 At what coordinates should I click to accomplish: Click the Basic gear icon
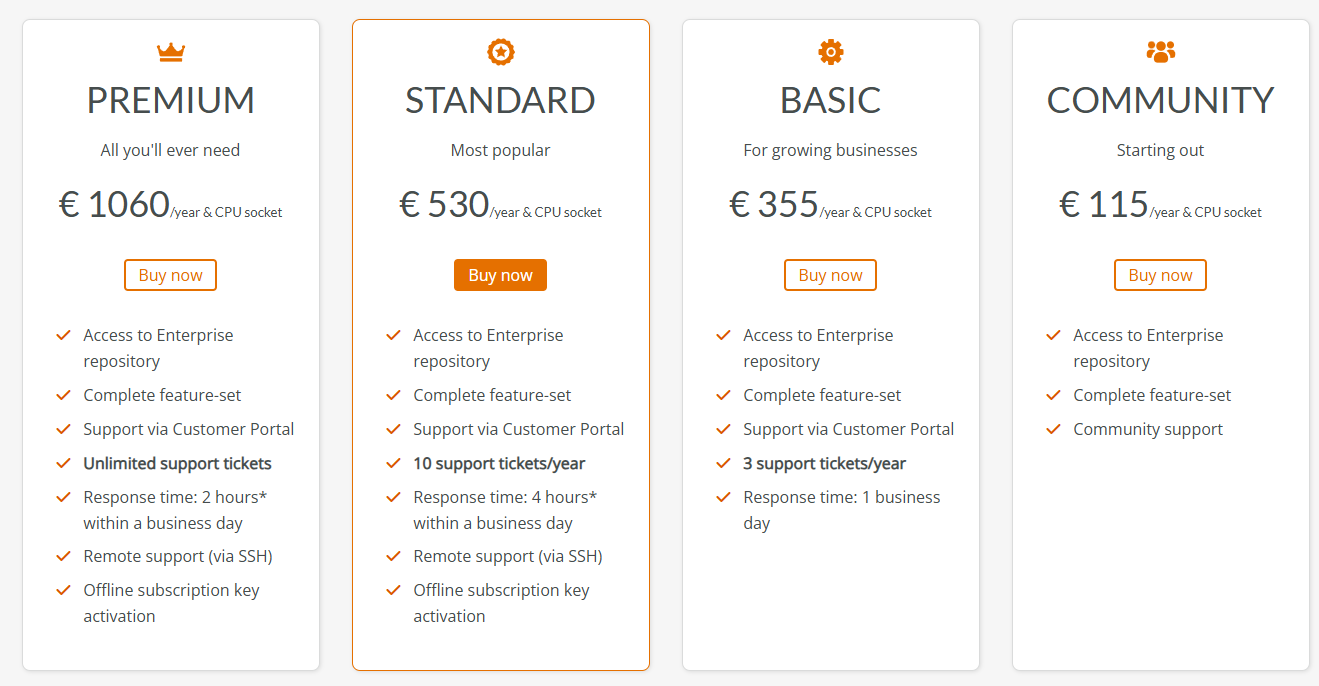coord(830,51)
